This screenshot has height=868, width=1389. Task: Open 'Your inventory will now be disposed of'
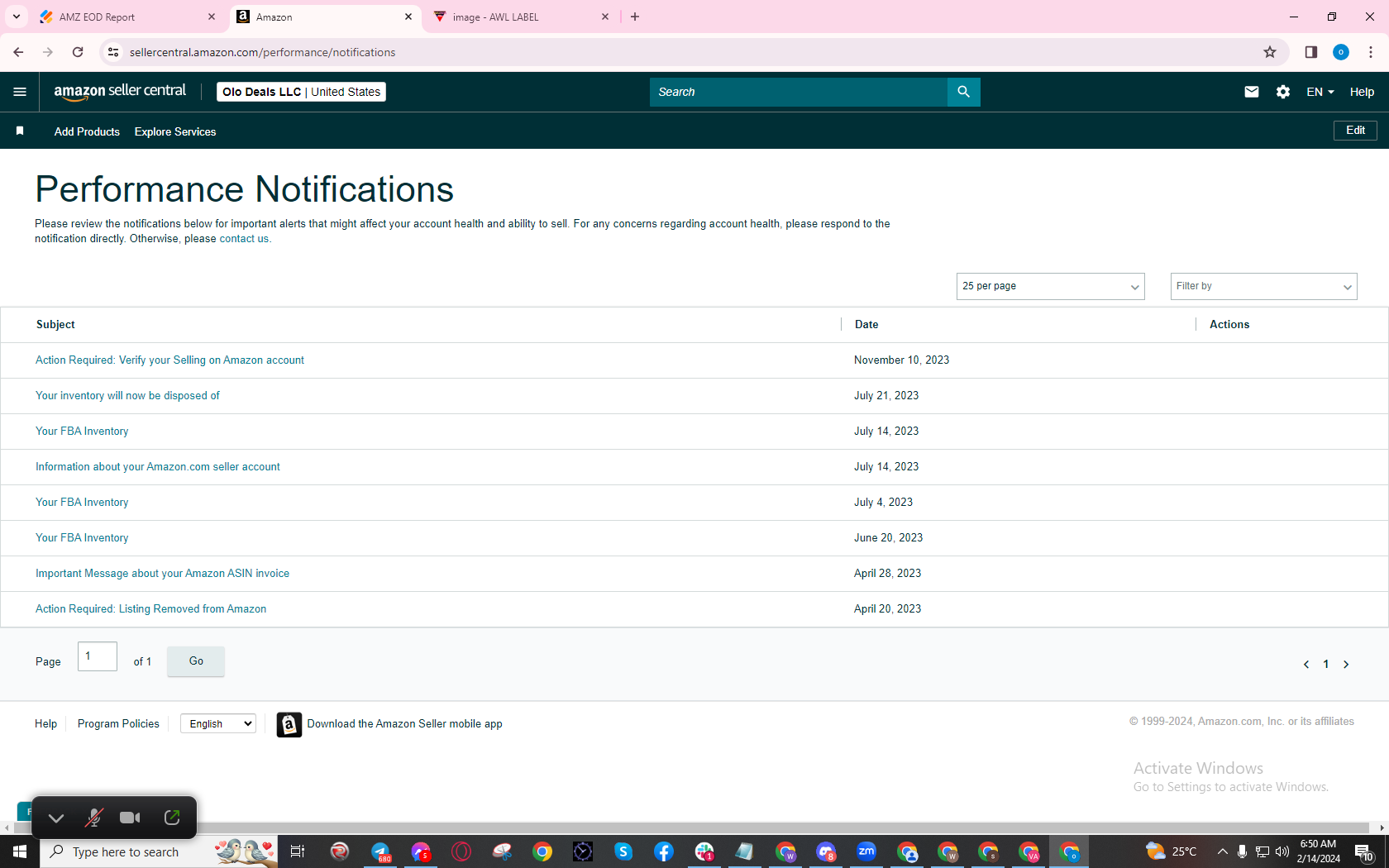point(127,396)
